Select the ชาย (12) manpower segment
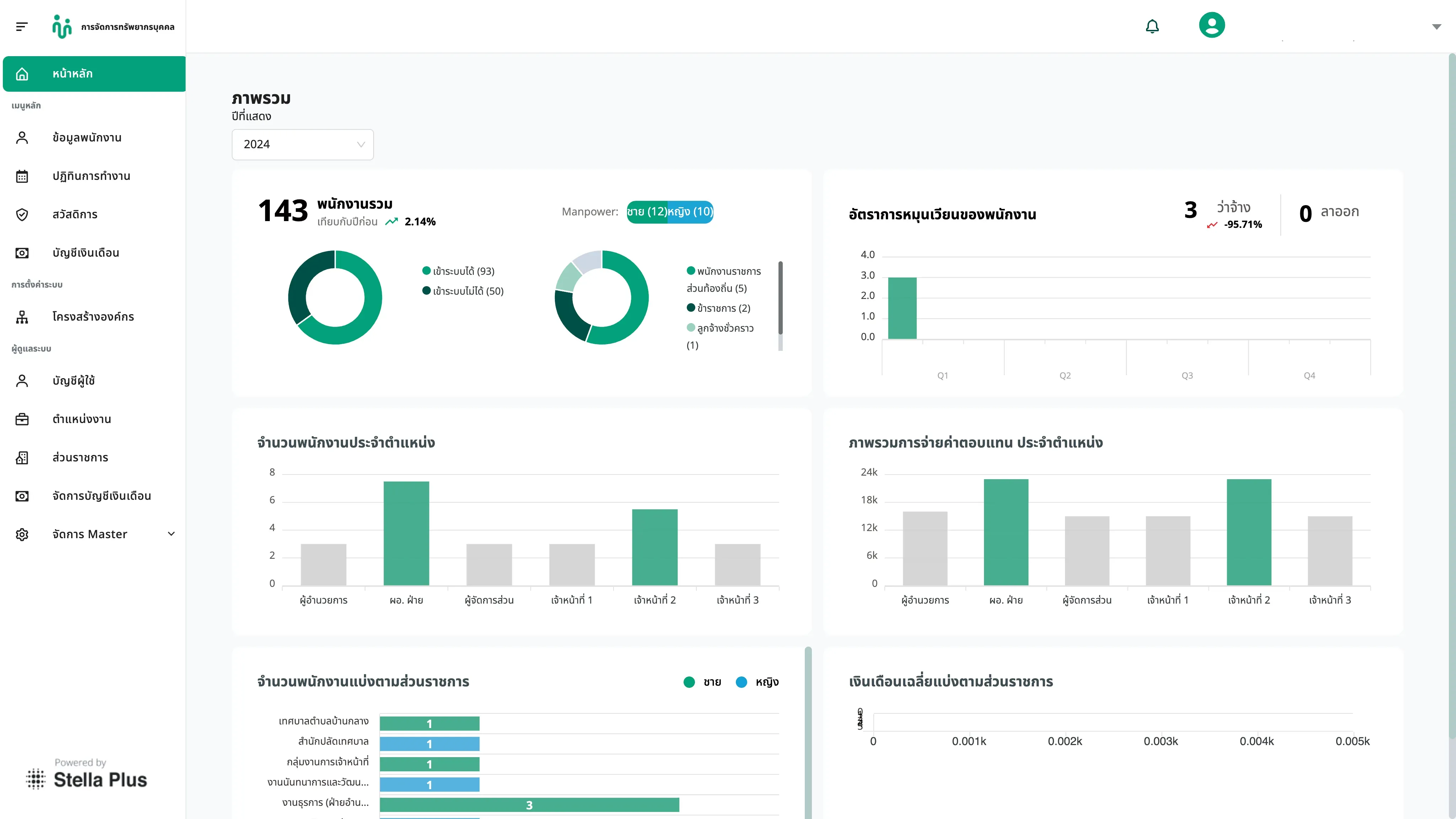 click(647, 212)
